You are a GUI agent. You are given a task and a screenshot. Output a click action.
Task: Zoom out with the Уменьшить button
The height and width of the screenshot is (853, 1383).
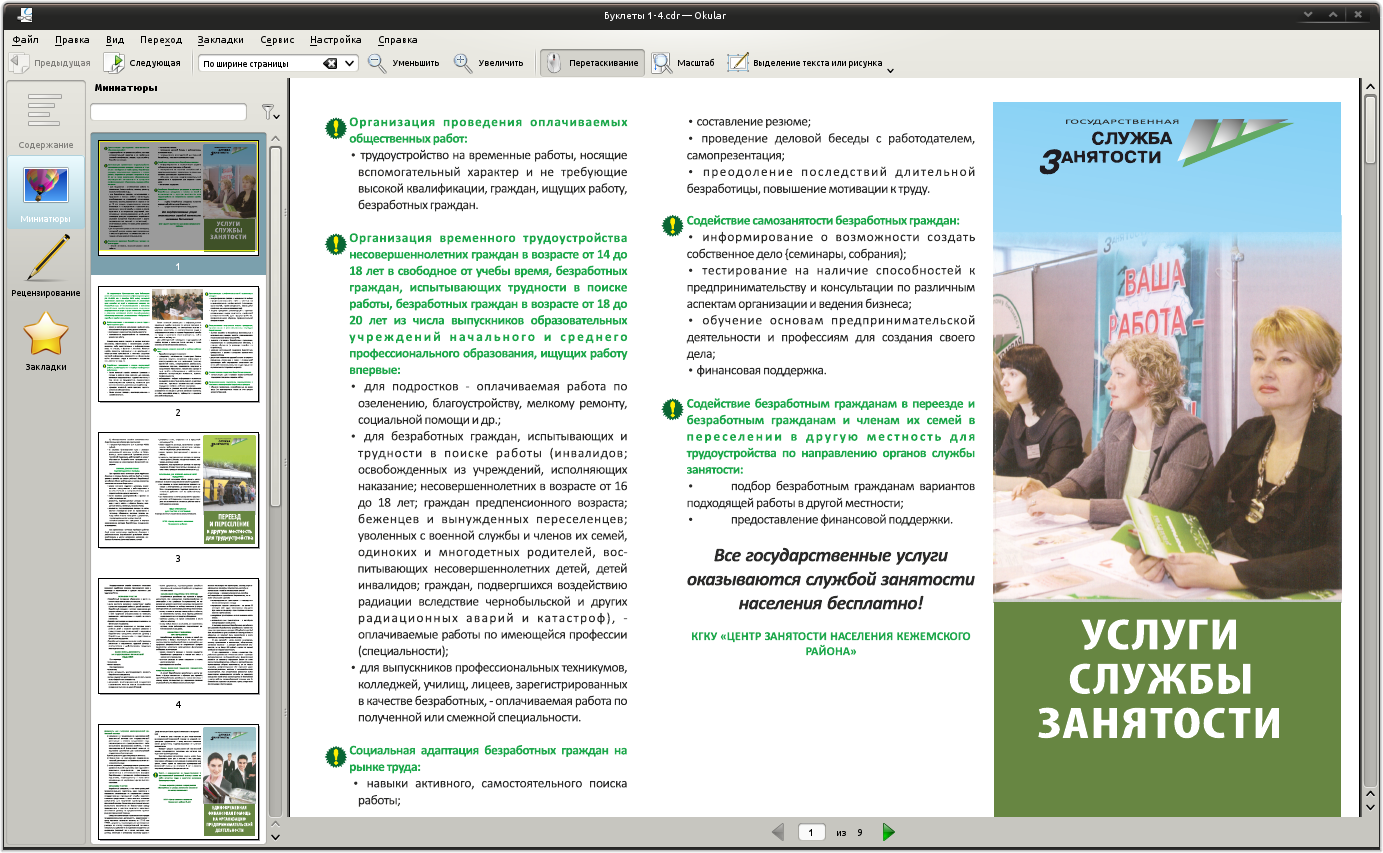pyautogui.click(x=403, y=63)
